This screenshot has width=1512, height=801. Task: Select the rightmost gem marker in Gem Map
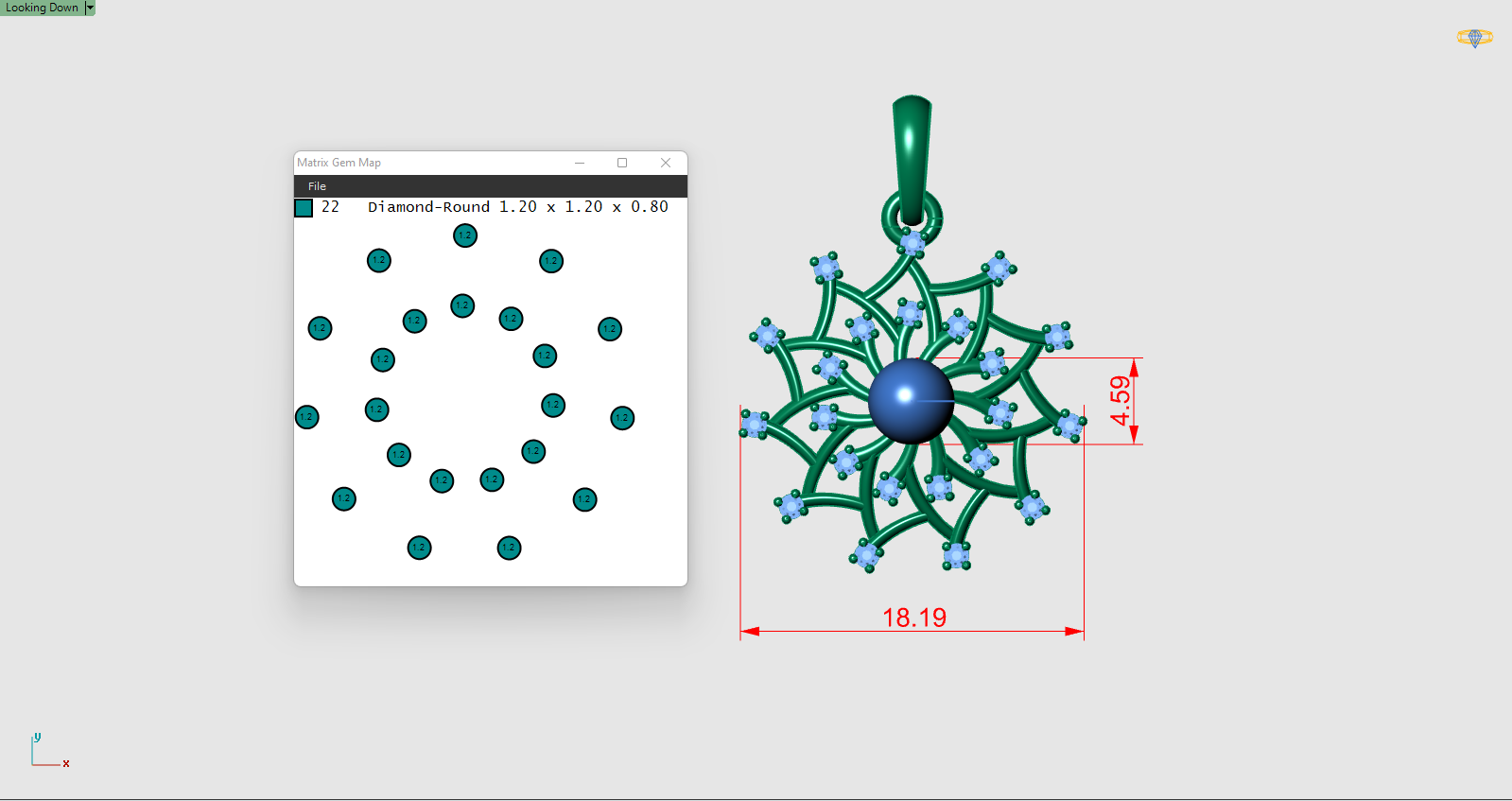click(x=622, y=418)
